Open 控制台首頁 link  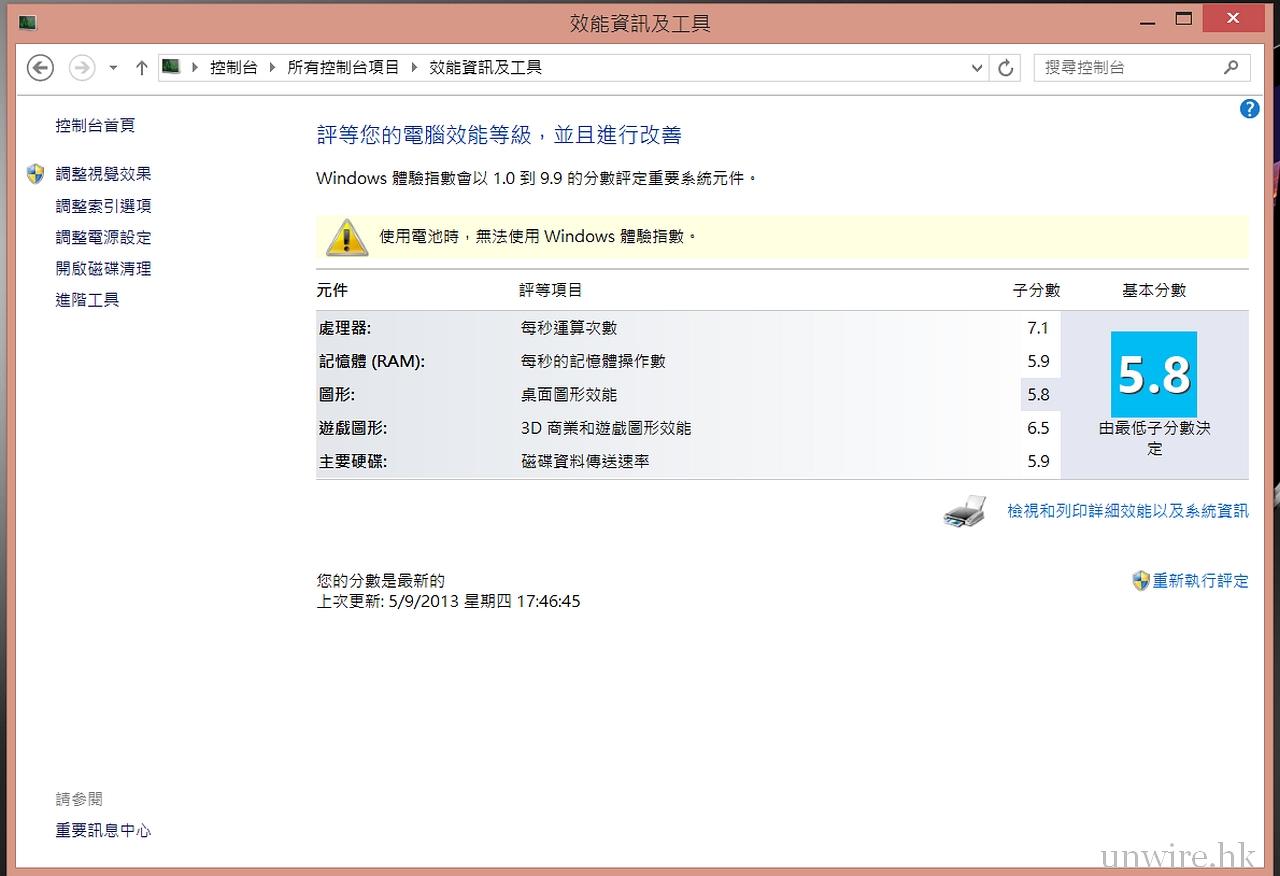95,126
